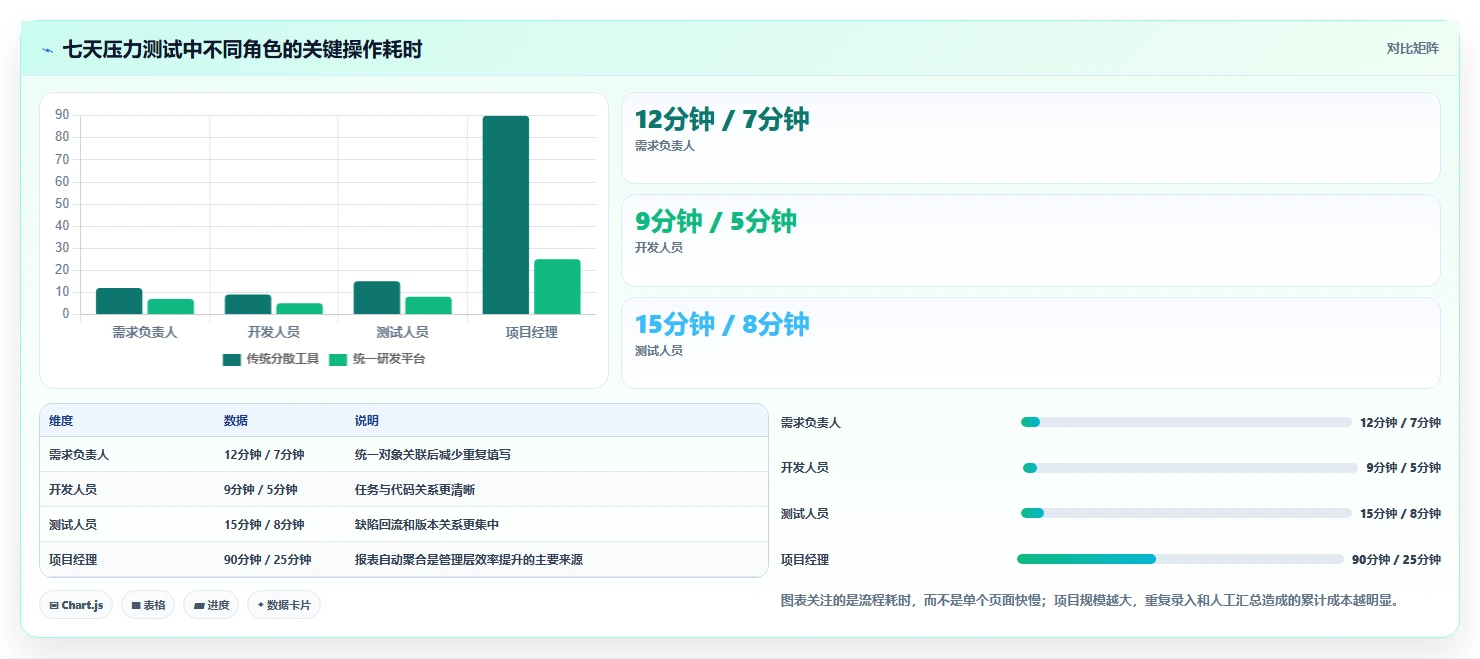Click the table cell 9分钟 / 5分钟
This screenshot has height=659, width=1480.
[261, 490]
